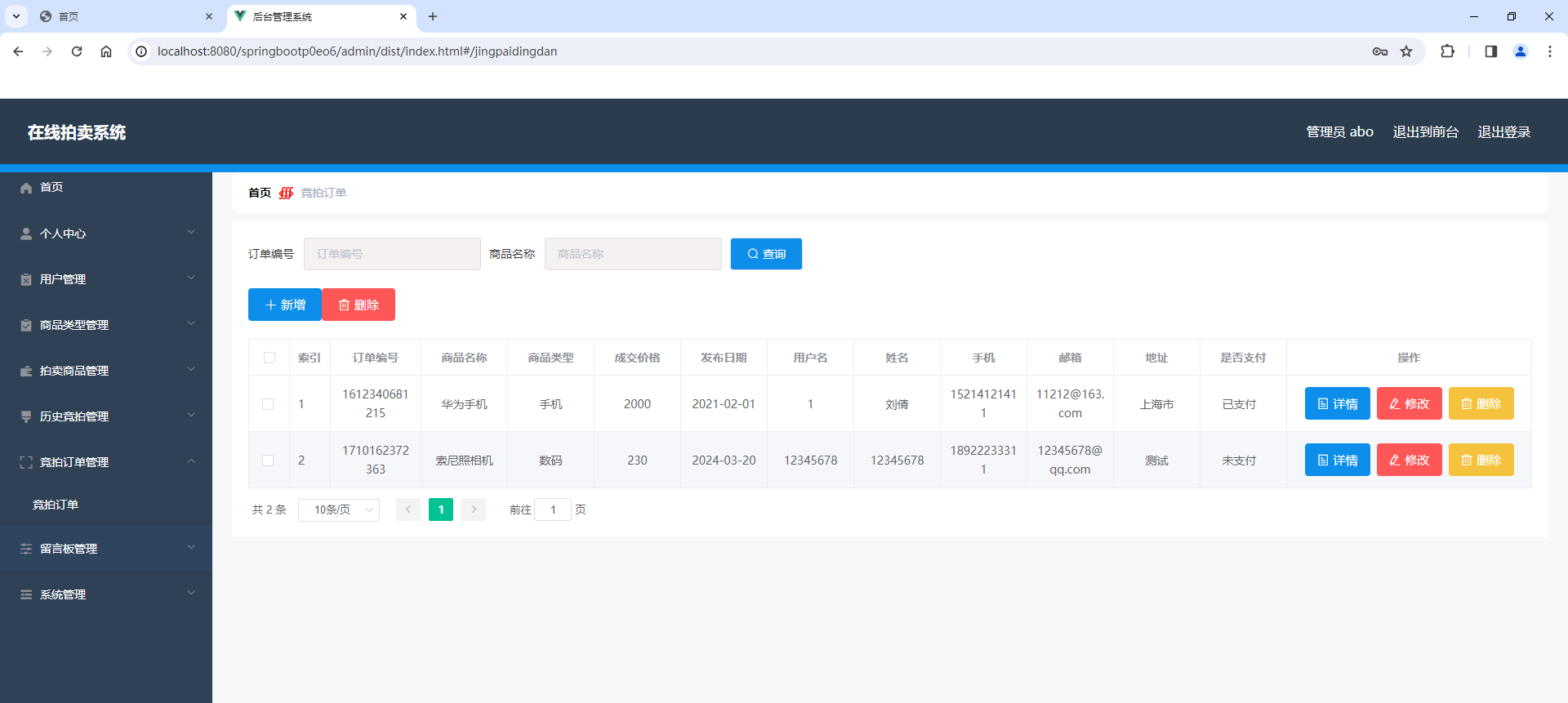Click 删除 for the 华为手机 order

coord(1481,403)
